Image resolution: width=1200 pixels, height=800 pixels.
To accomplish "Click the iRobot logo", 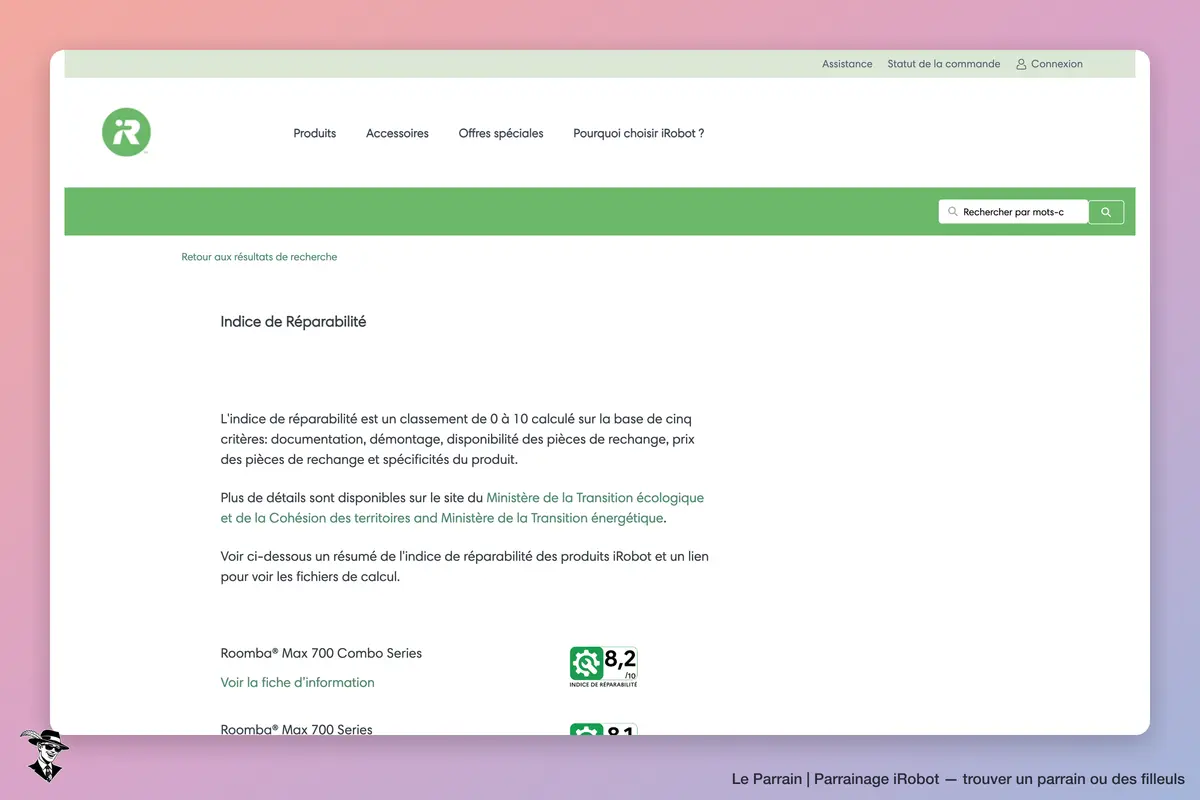I will (126, 132).
